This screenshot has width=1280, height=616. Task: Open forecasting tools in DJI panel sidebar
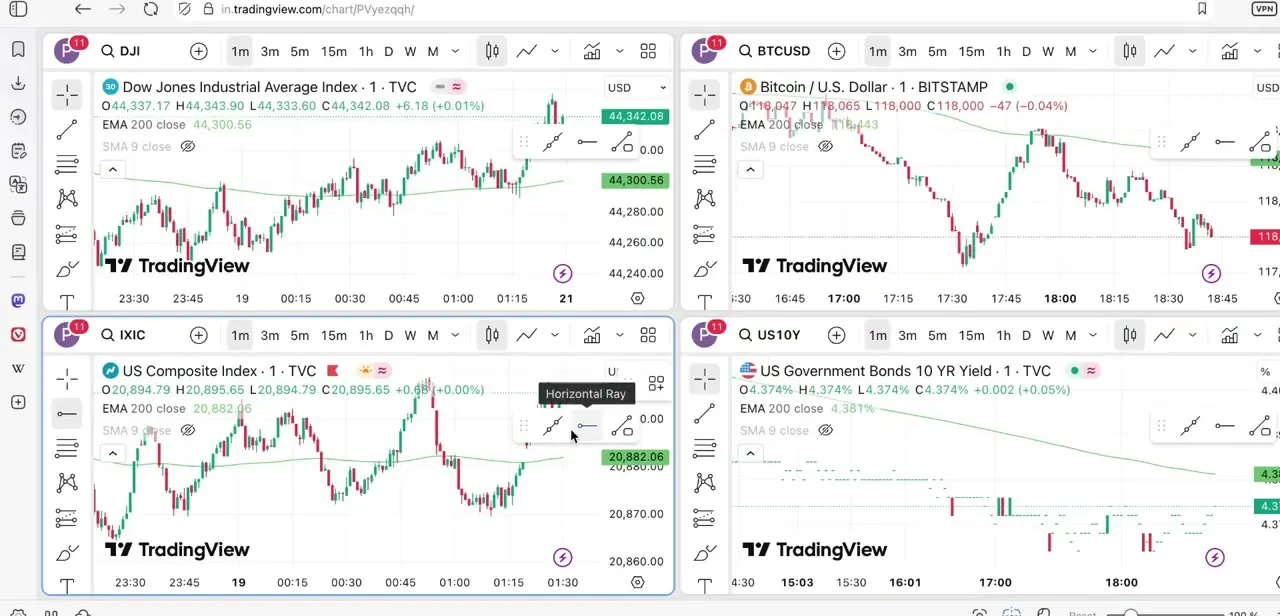click(67, 234)
